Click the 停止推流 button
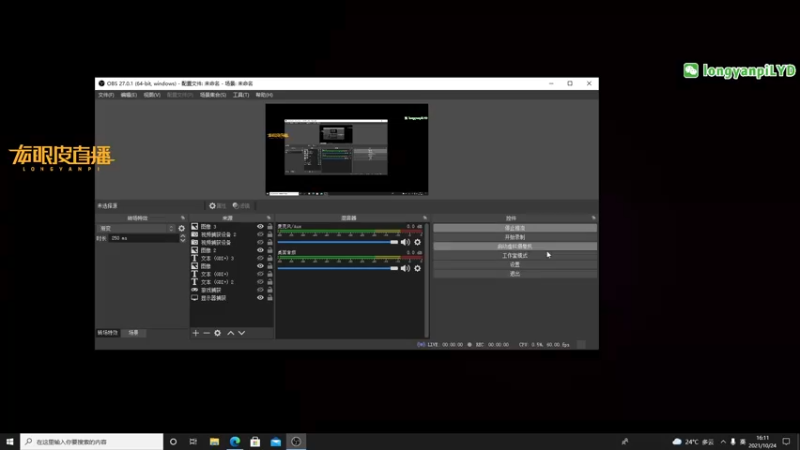Screen dimensions: 800x450 pos(515,228)
